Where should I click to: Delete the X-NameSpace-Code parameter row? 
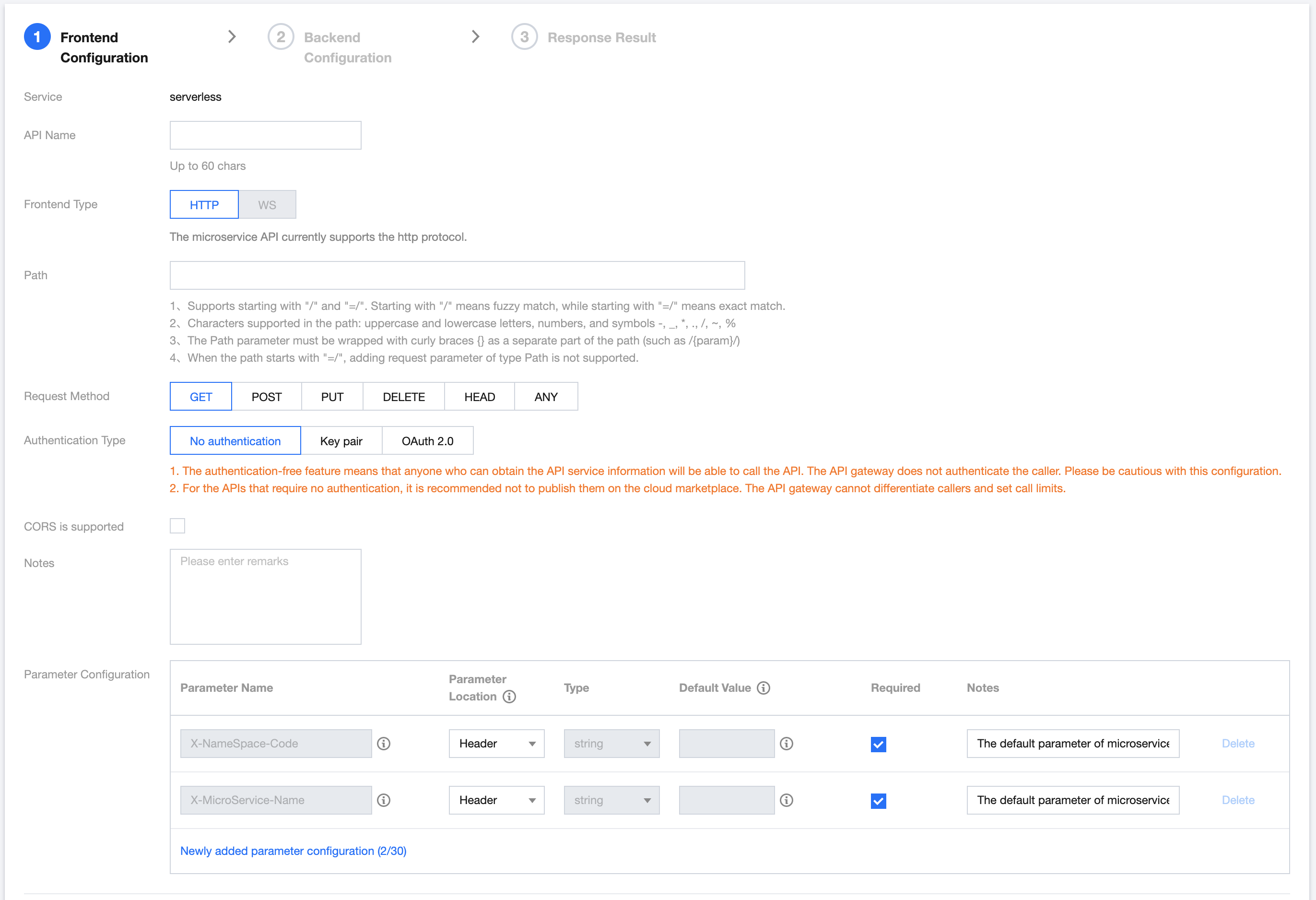(1237, 744)
